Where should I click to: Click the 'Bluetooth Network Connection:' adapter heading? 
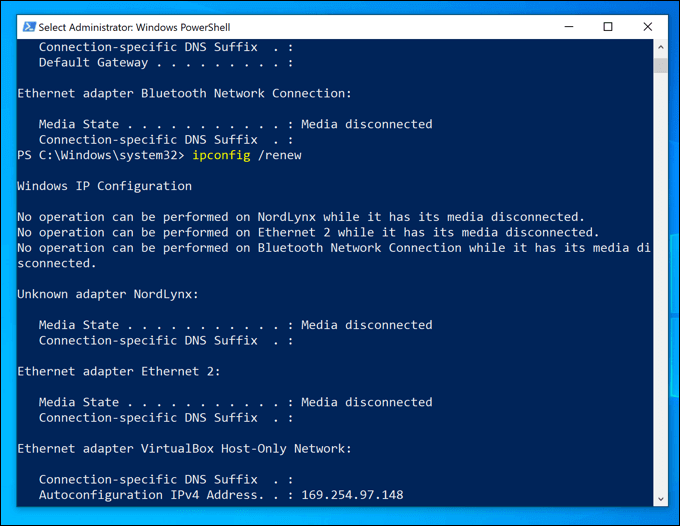pyautogui.click(x=184, y=93)
